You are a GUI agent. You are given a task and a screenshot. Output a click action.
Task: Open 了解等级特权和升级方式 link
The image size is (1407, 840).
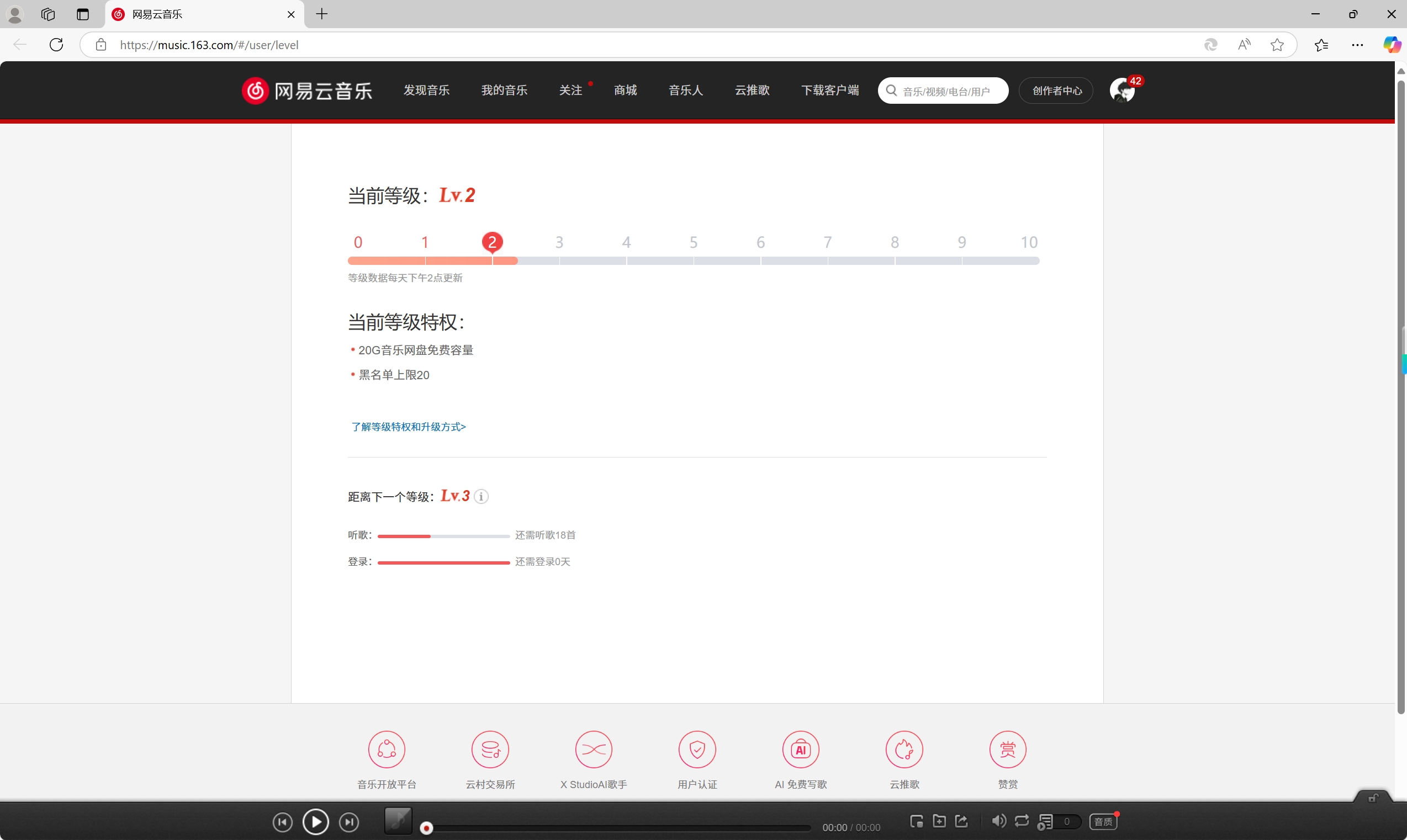coord(408,427)
